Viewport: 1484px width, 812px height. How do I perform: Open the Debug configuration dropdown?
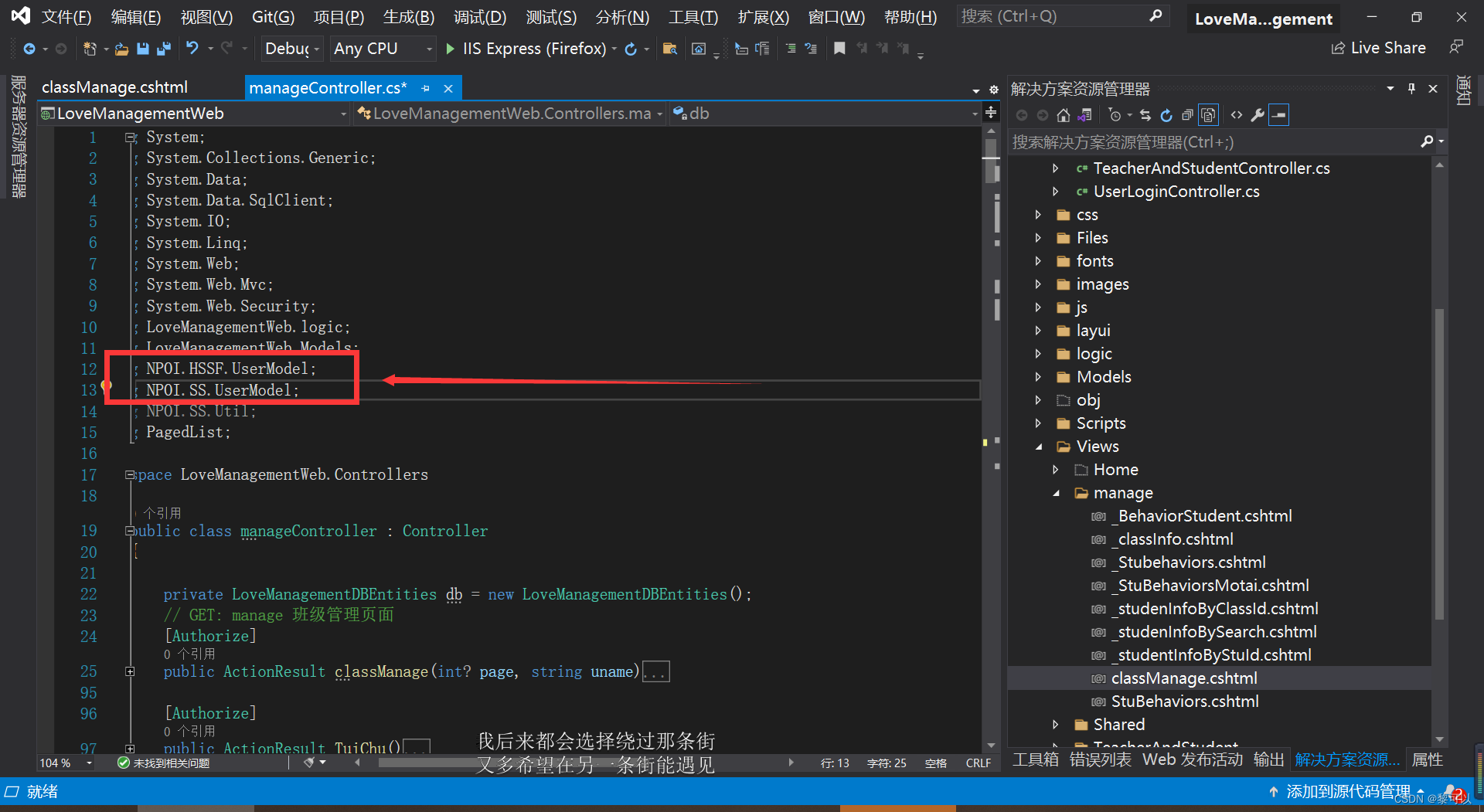point(291,49)
